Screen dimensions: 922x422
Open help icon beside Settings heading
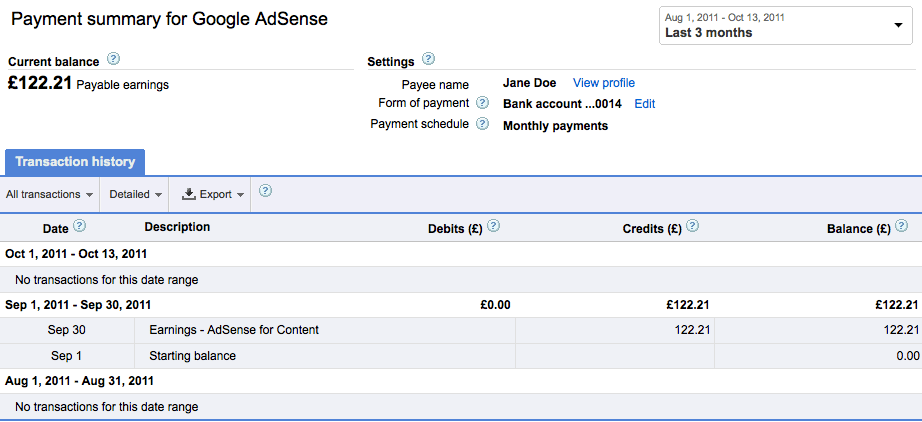click(x=429, y=59)
